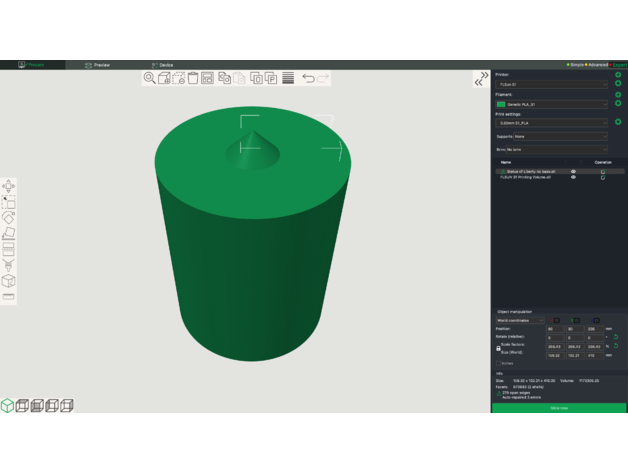628x472 pixels.
Task: Toggle visibility eye for Statue of Liberty object
Action: click(x=573, y=172)
